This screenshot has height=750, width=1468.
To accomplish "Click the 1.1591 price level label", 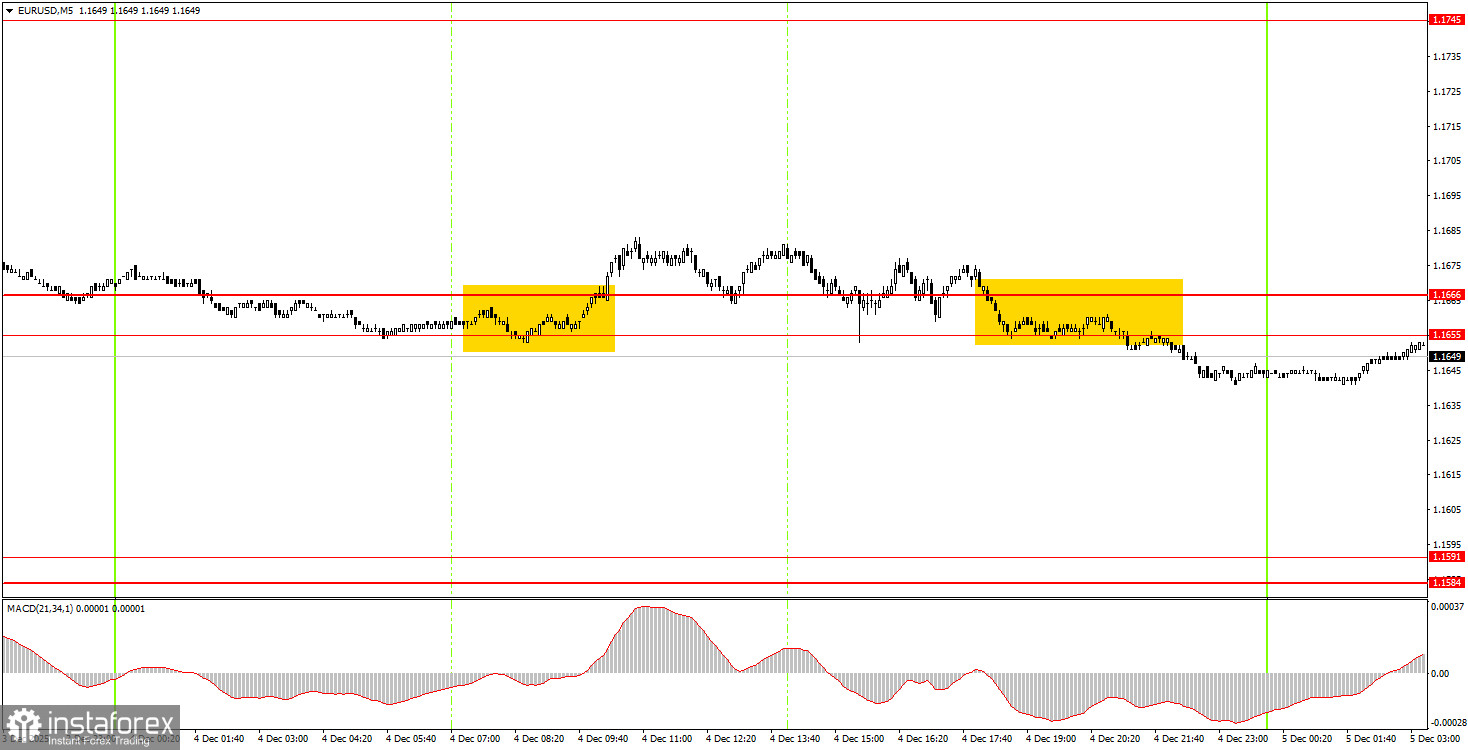I will click(x=1448, y=557).
